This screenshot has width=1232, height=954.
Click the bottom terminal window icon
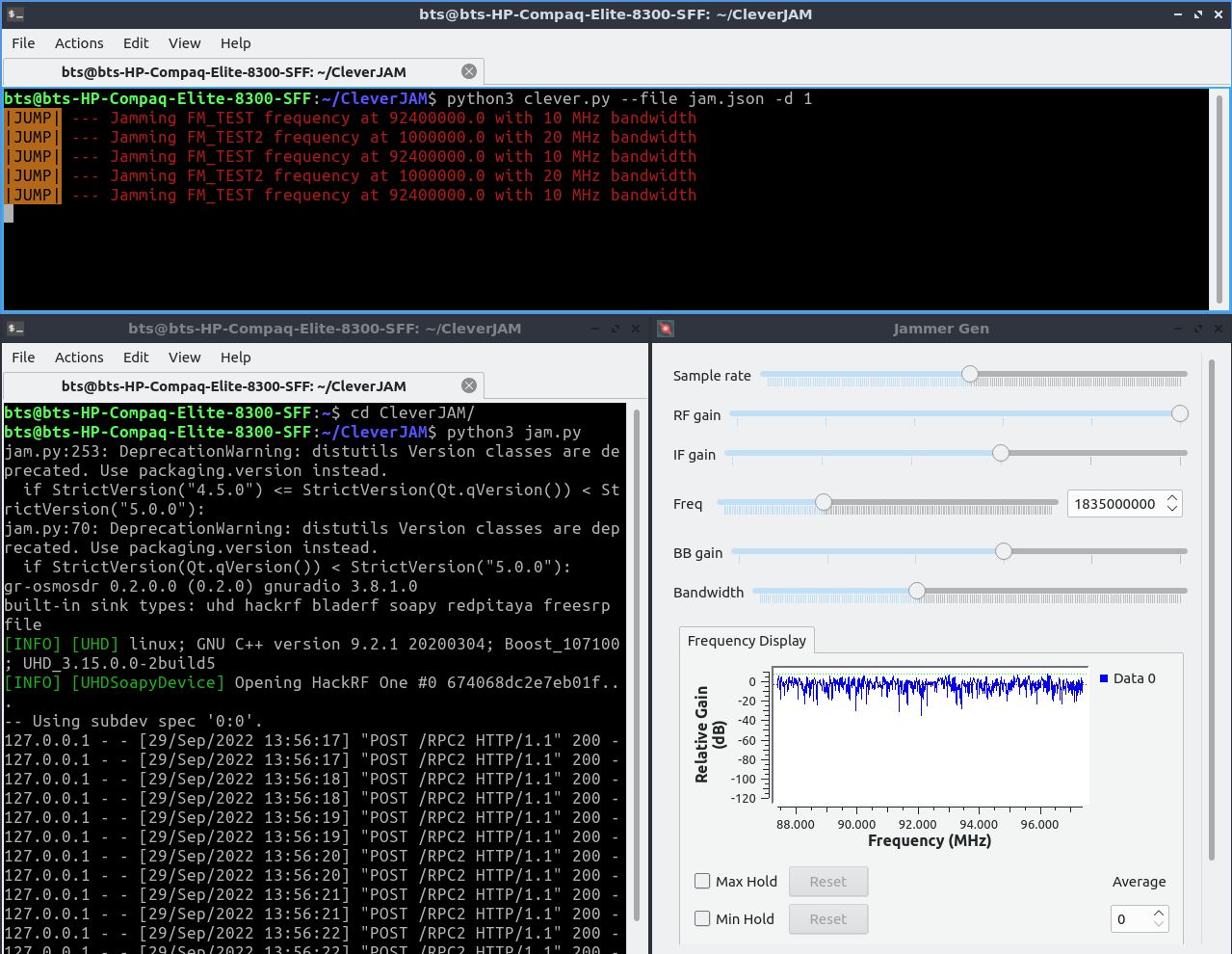pos(14,329)
